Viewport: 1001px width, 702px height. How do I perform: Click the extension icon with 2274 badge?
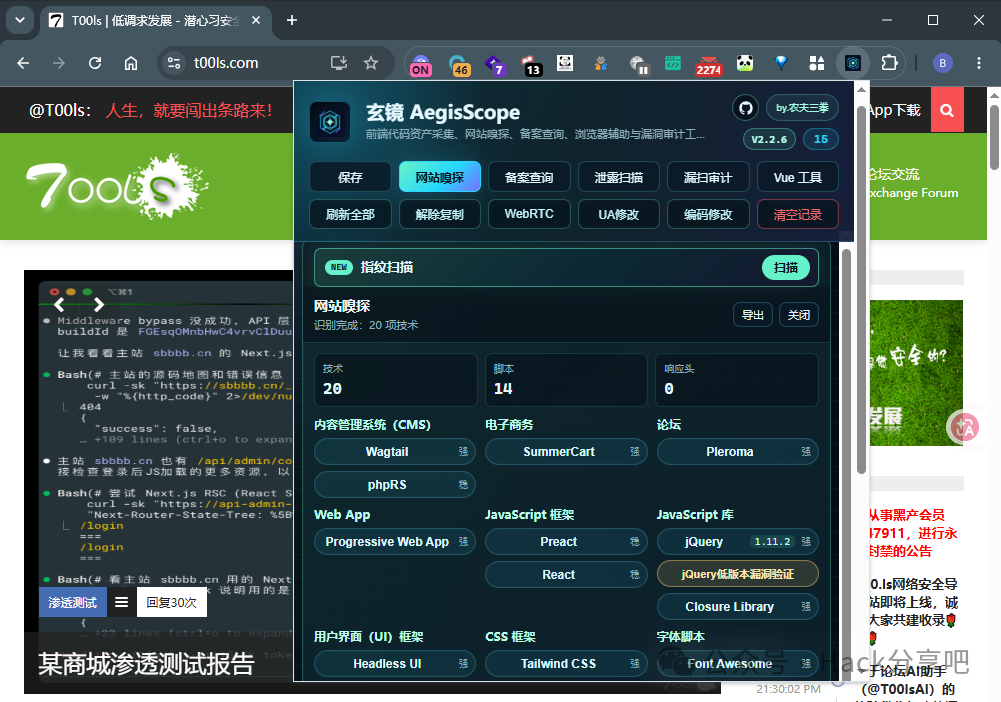(x=709, y=64)
